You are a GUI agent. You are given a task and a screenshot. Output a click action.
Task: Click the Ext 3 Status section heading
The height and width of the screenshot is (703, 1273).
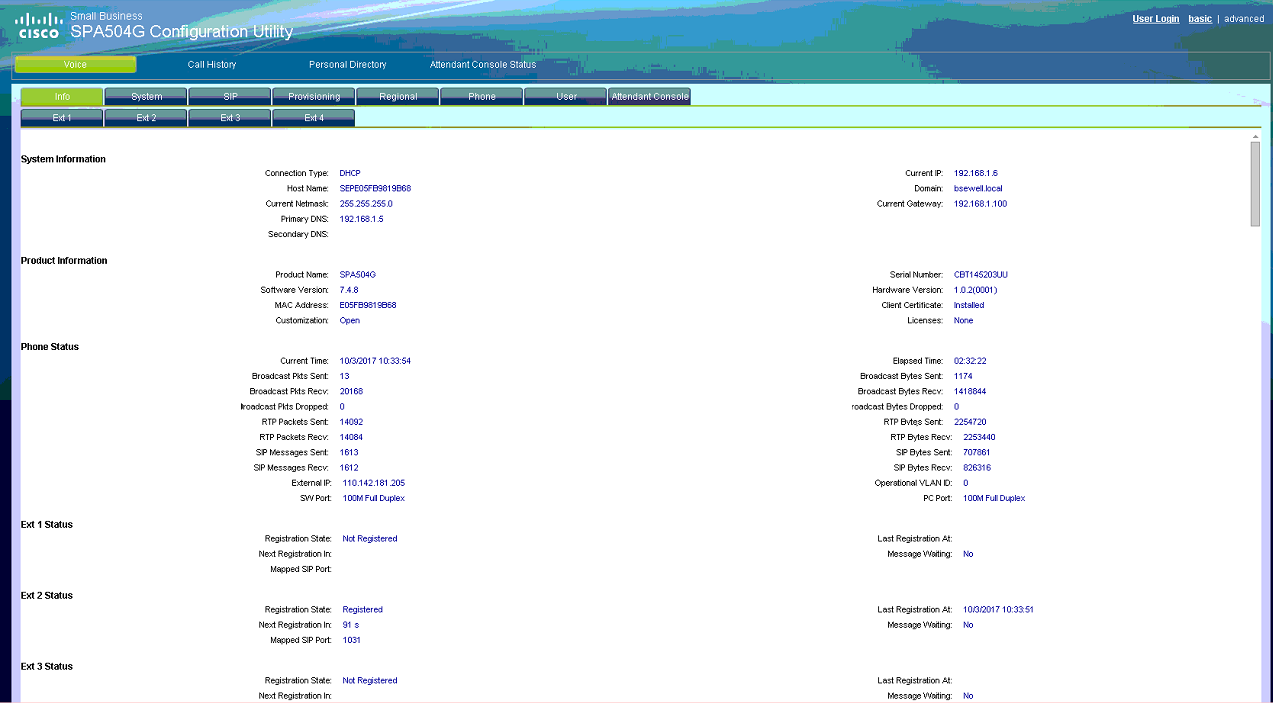[x=47, y=666]
